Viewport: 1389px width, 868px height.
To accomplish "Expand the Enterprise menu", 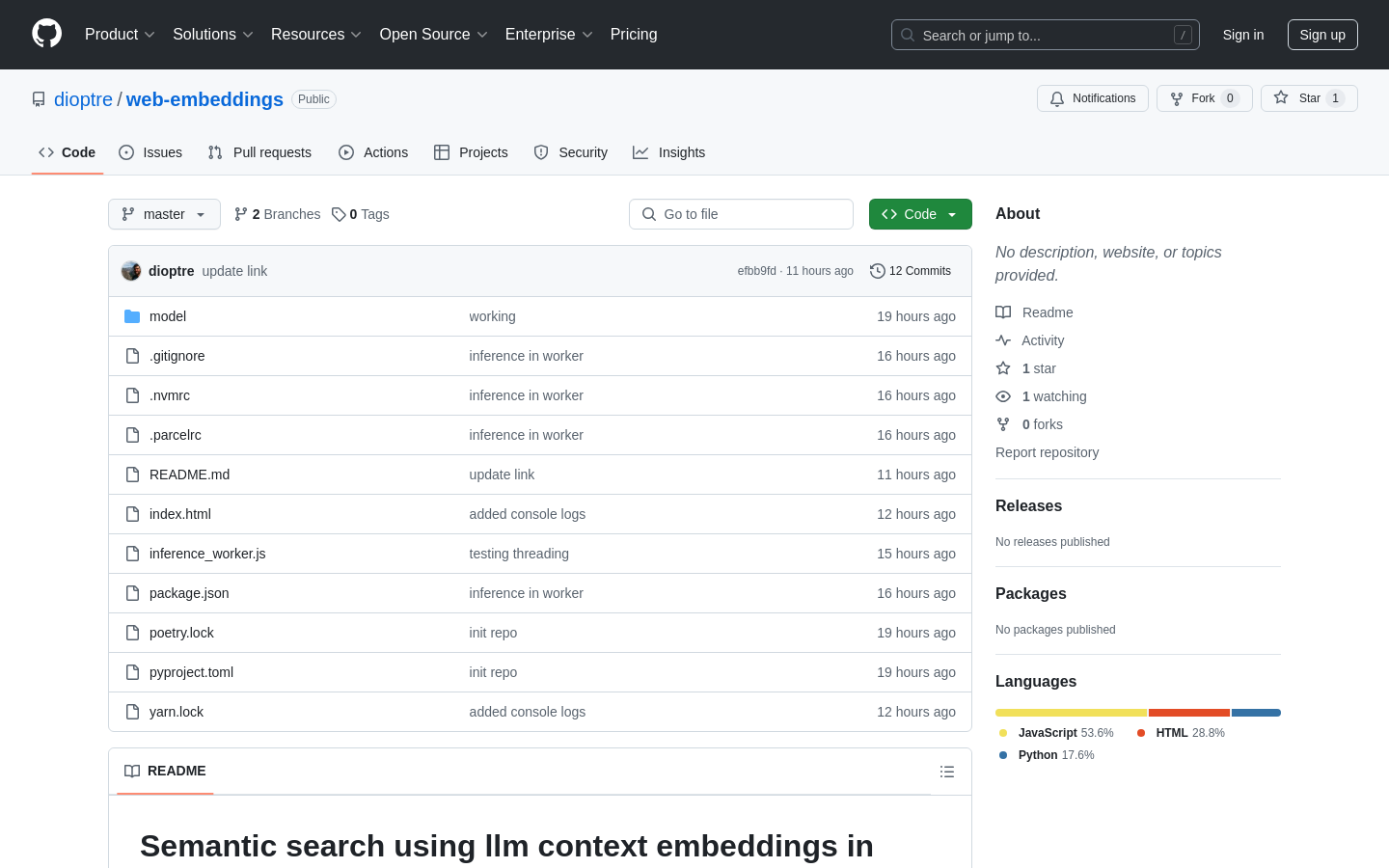I will [x=549, y=34].
